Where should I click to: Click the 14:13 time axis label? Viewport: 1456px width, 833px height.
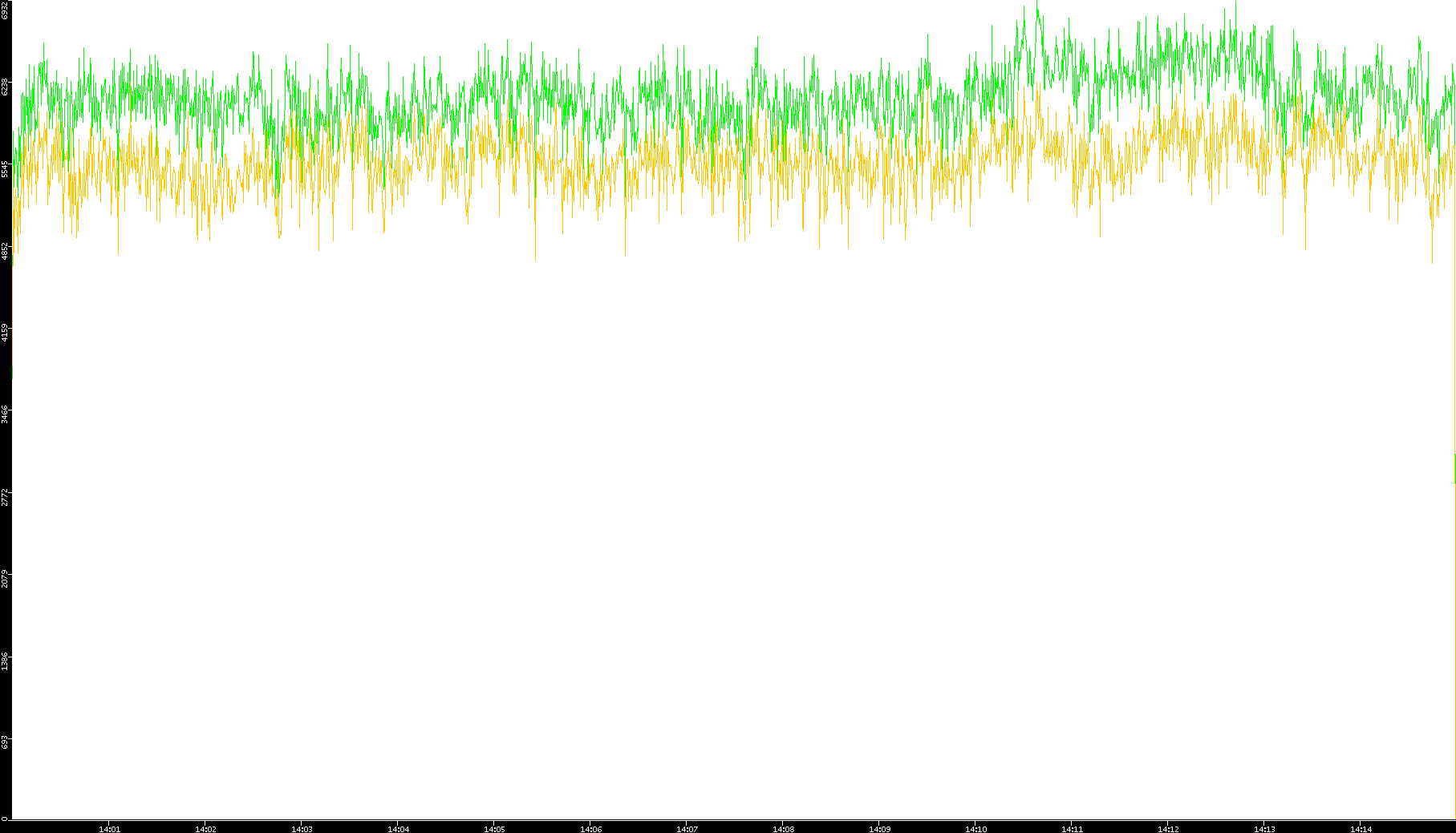[x=1264, y=829]
